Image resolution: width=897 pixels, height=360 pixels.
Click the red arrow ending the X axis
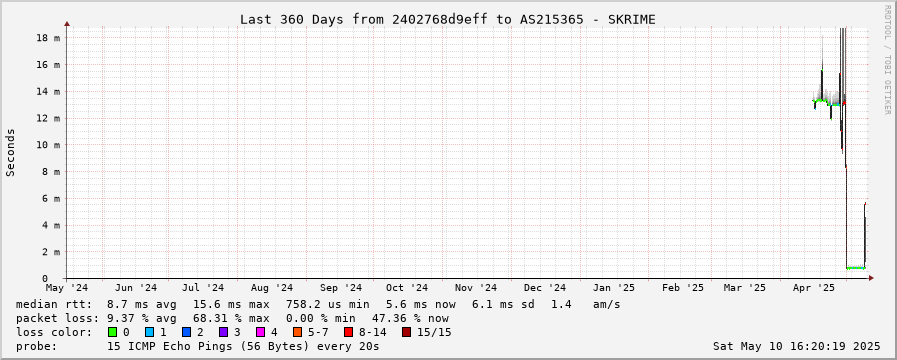[x=871, y=278]
